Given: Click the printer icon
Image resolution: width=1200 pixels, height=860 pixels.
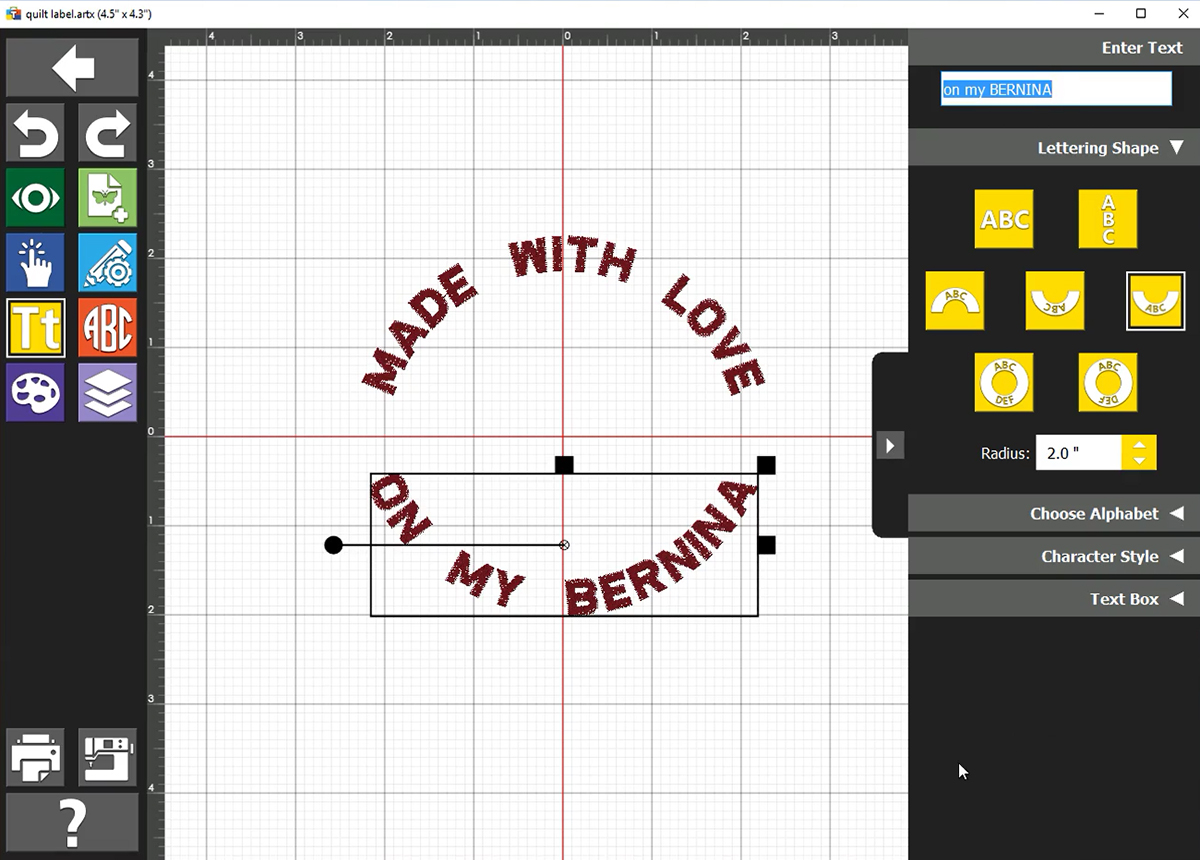Looking at the screenshot, I should [x=36, y=757].
